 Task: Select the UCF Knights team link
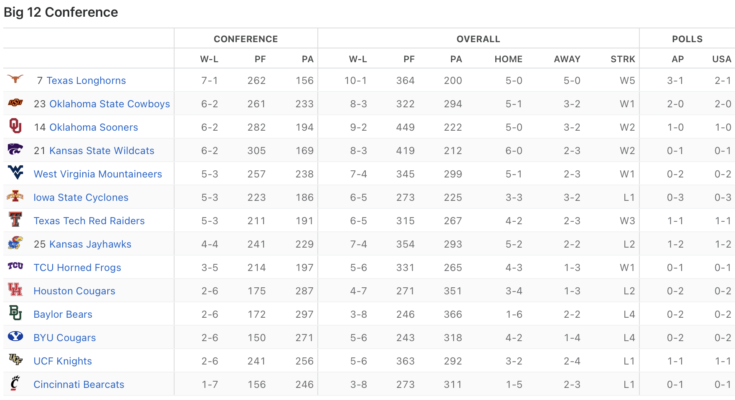pyautogui.click(x=62, y=361)
